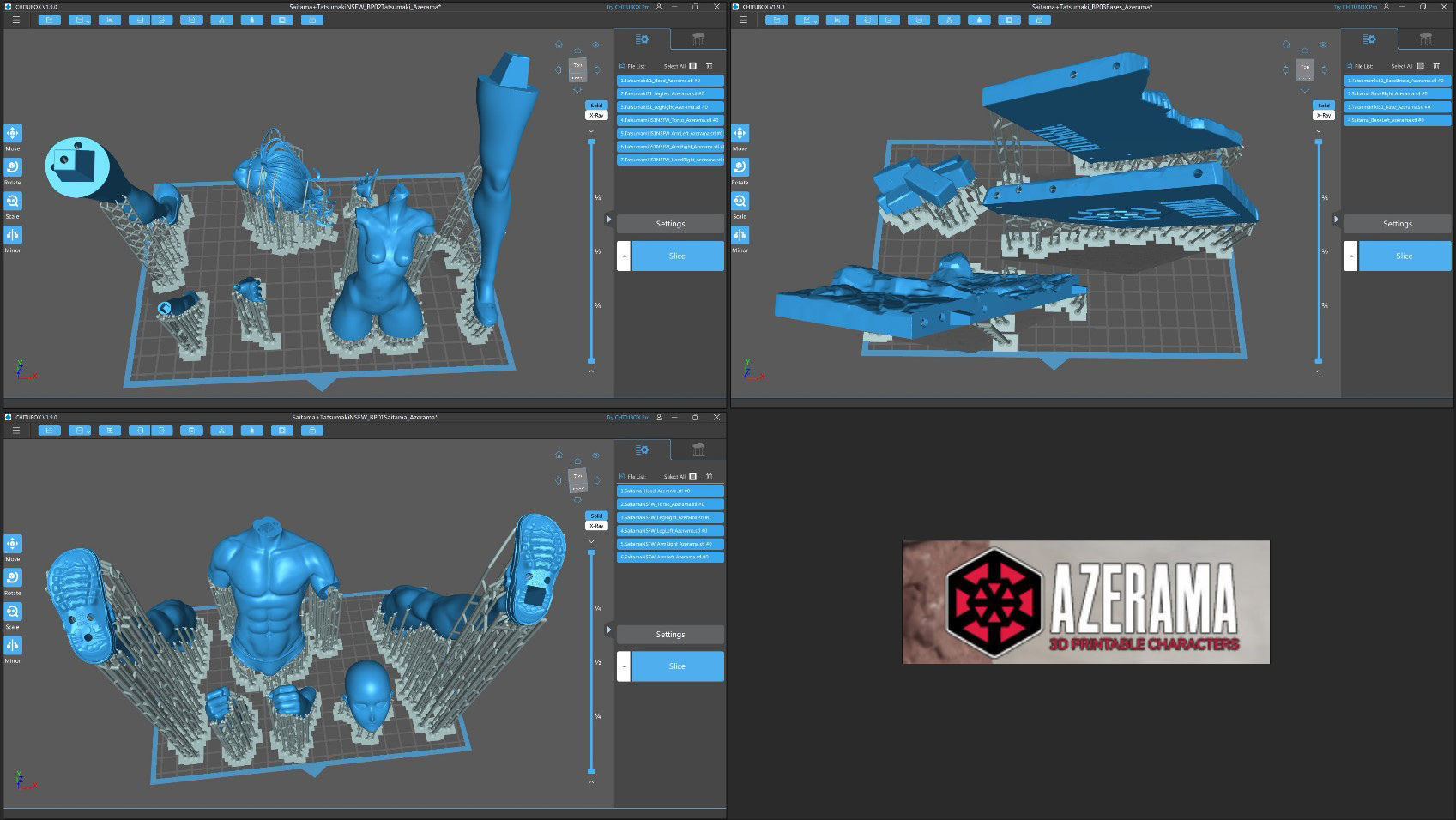
Task: Select Saitama Head file in the BP01Saitama list
Action: 670,491
